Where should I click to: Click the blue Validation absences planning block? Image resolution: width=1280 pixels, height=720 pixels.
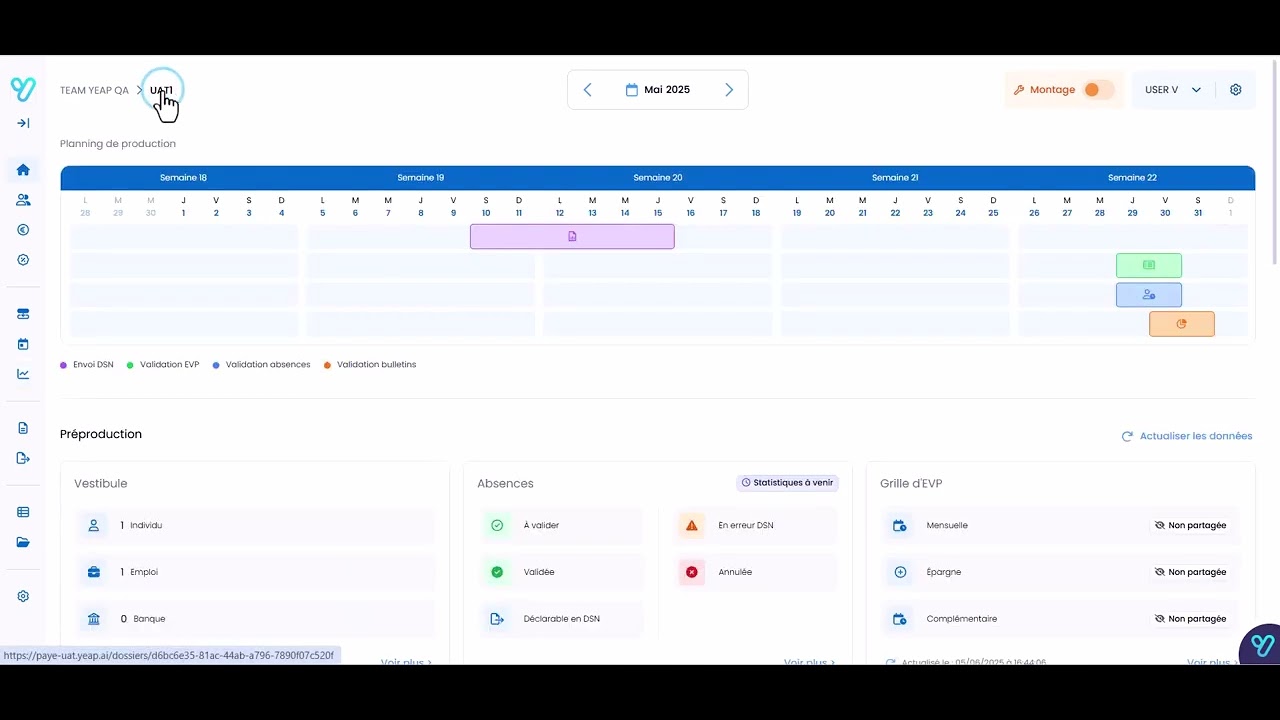pos(1149,295)
